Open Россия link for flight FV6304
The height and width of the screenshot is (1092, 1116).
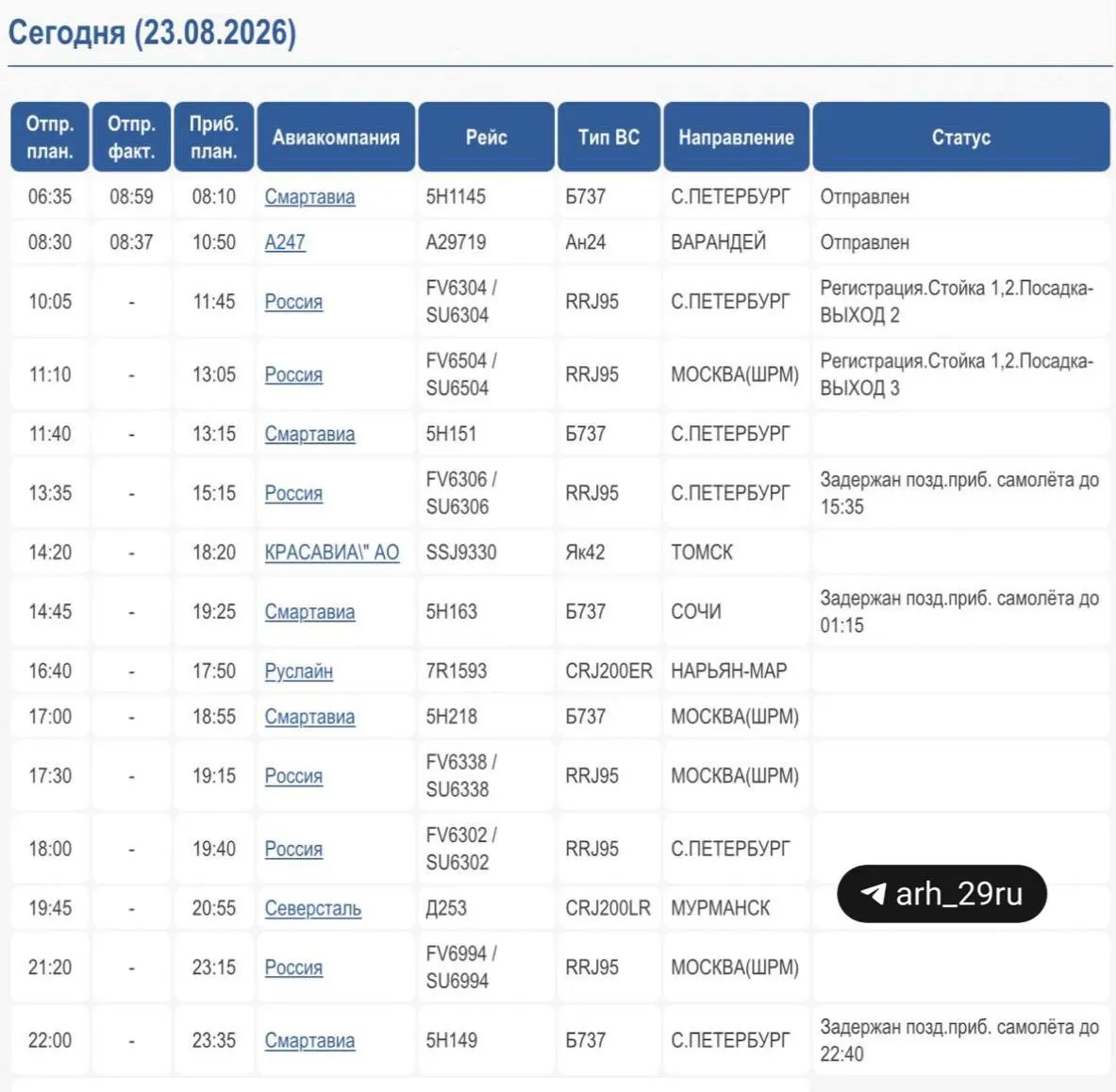click(x=293, y=302)
